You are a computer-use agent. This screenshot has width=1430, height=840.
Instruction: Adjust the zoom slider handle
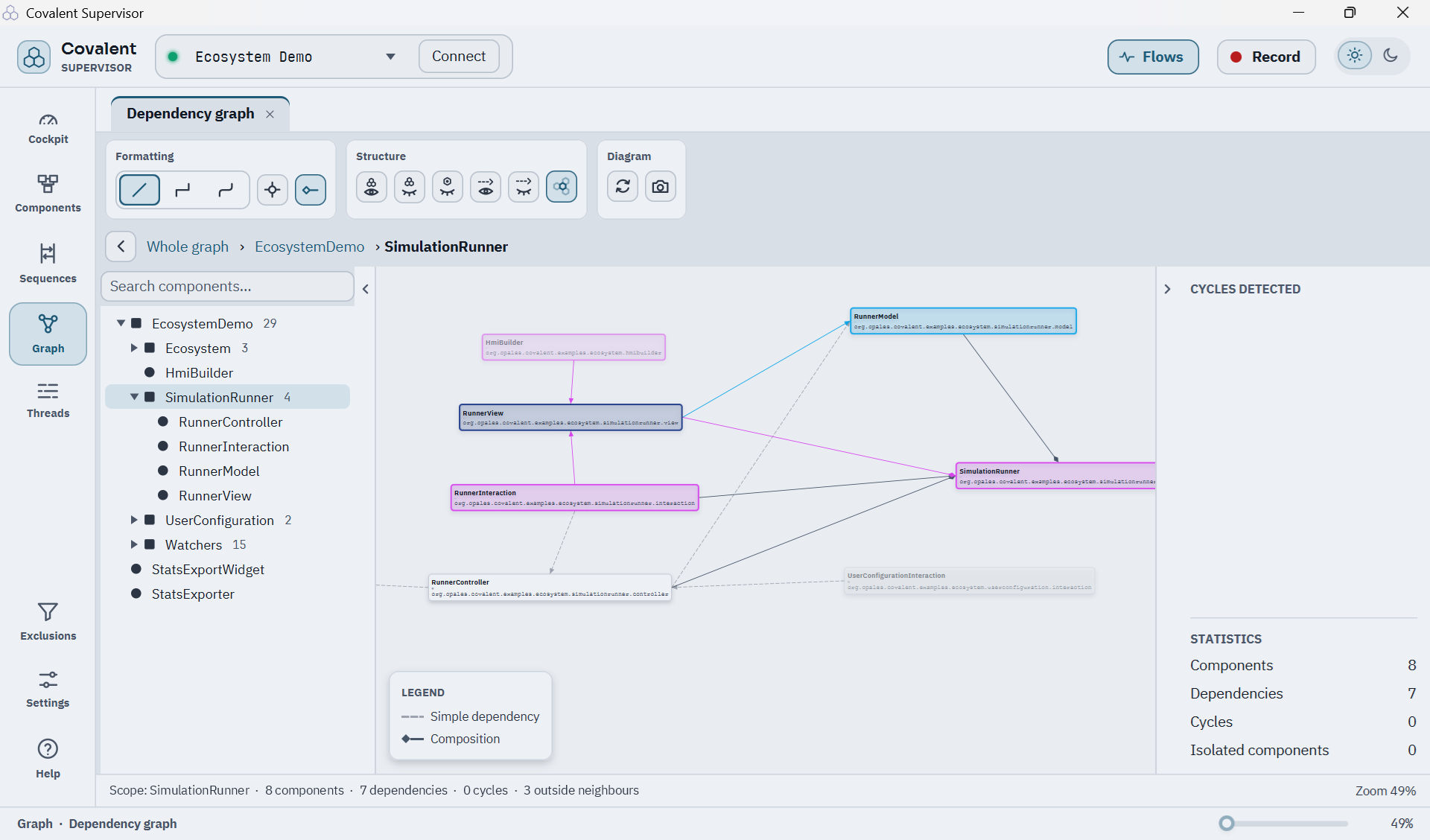(1227, 823)
